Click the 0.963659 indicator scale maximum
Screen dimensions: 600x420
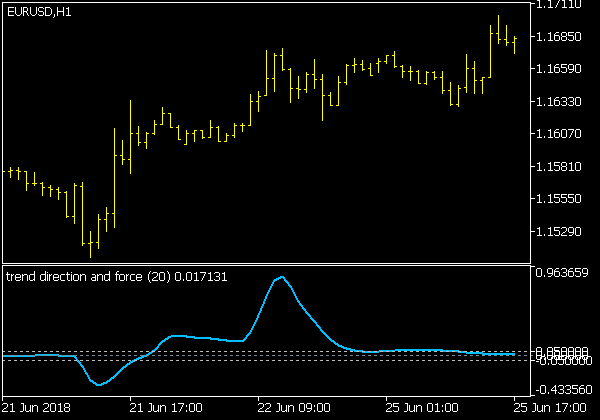(562, 272)
